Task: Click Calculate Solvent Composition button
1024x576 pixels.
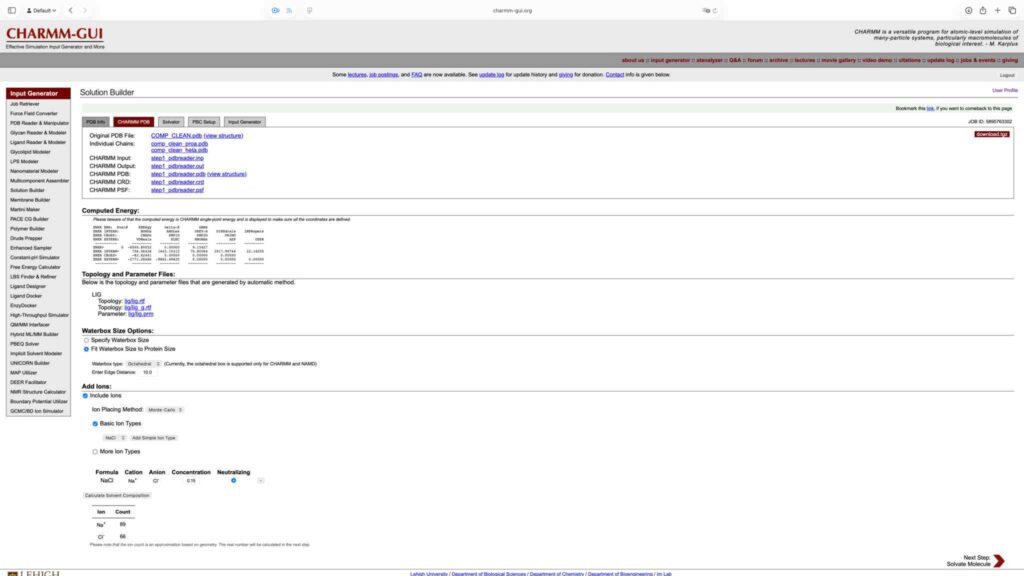Action: [x=117, y=495]
